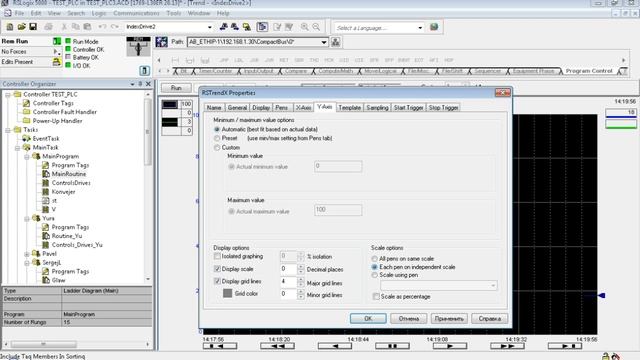Switch to the Pens tab
This screenshot has width=640, height=360.
click(x=281, y=107)
